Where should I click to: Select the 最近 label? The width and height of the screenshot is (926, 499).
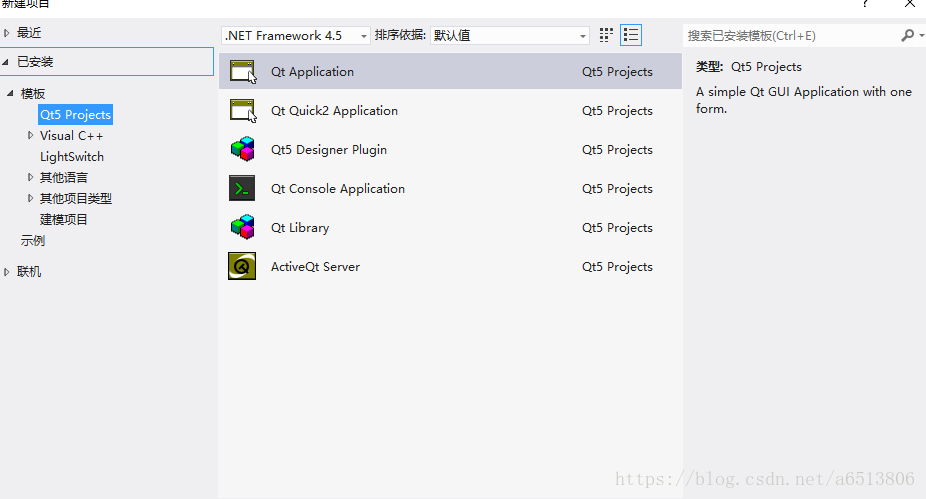click(x=29, y=33)
